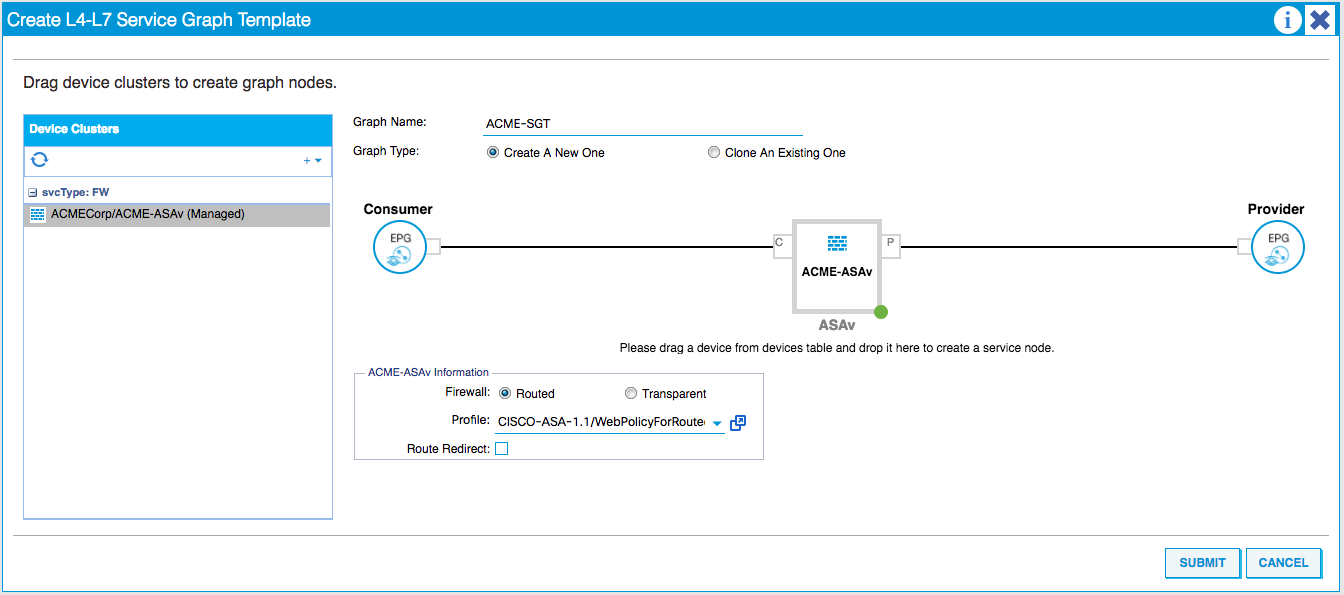Click the ACME-ASAv Information legend text
The height and width of the screenshot is (595, 1344).
(x=429, y=372)
